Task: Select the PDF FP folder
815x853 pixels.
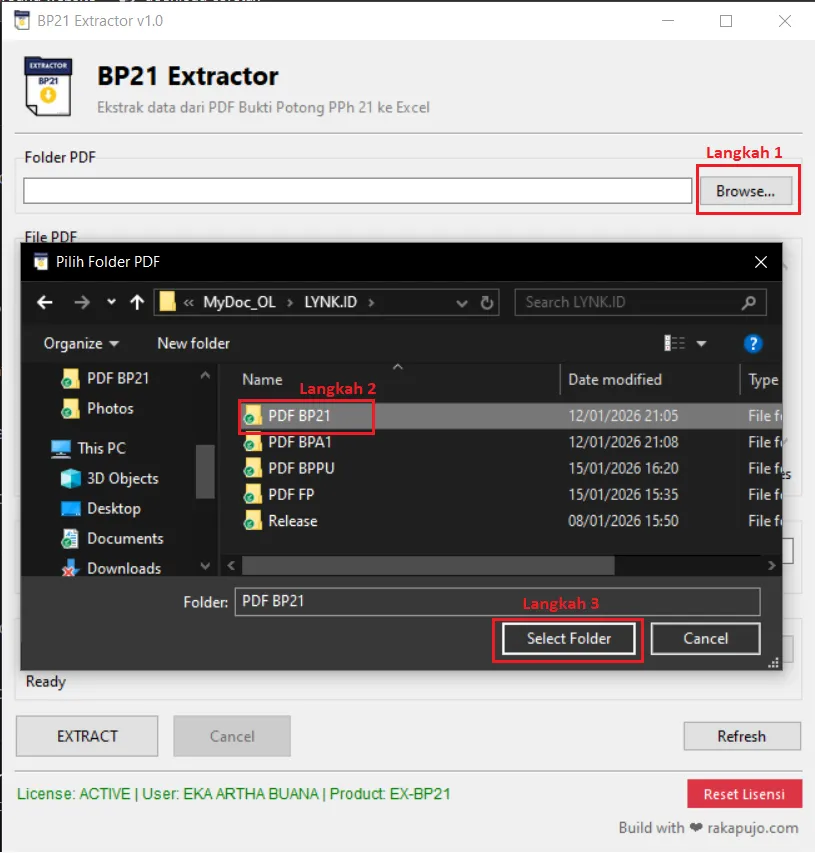Action: pyautogui.click(x=291, y=494)
